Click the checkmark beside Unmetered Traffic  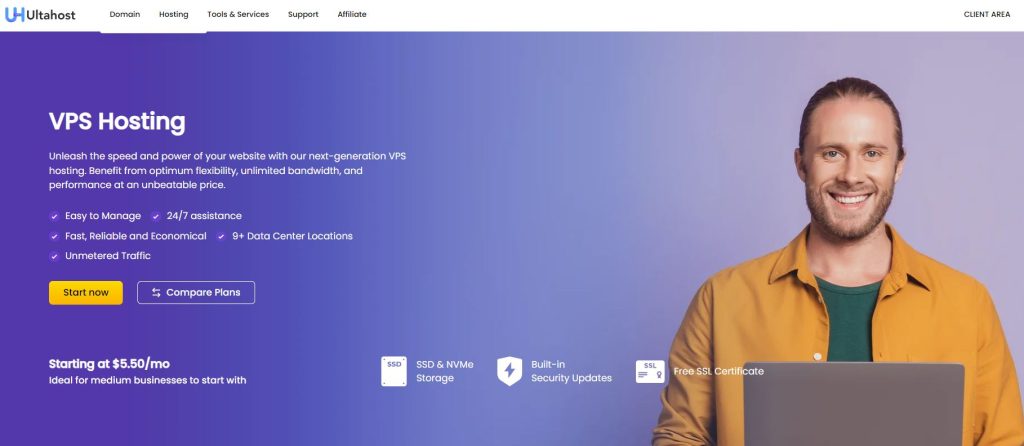coord(54,256)
